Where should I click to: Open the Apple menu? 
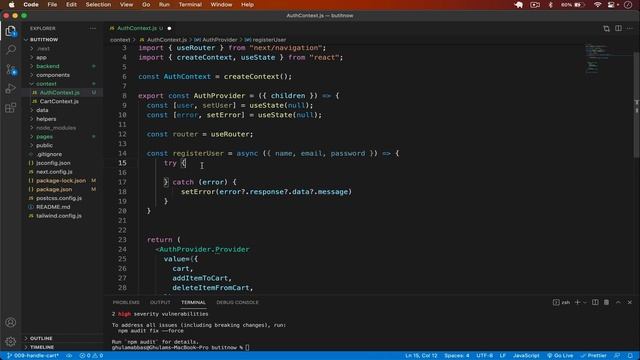click(11, 4)
